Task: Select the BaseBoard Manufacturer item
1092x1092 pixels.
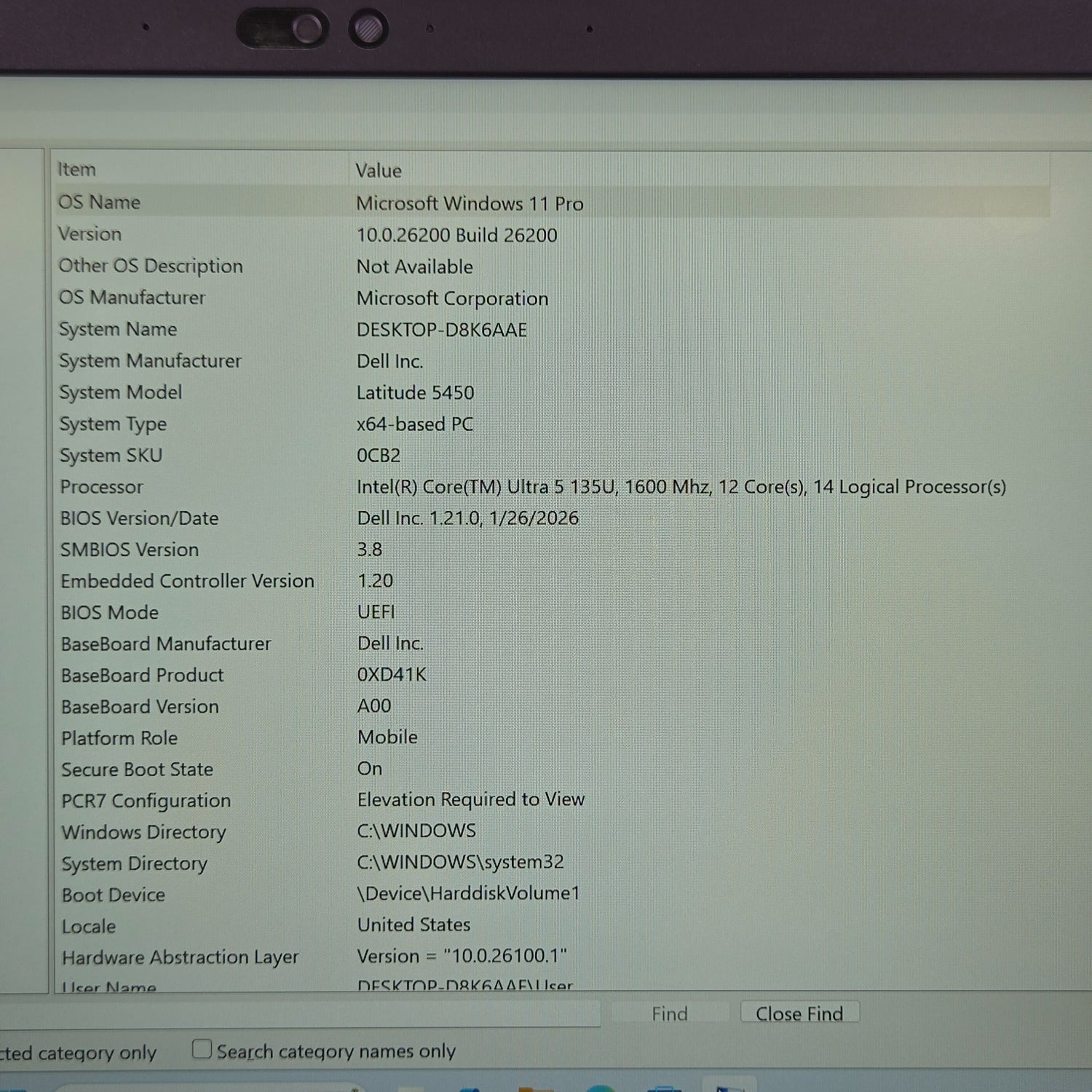Action: point(166,644)
